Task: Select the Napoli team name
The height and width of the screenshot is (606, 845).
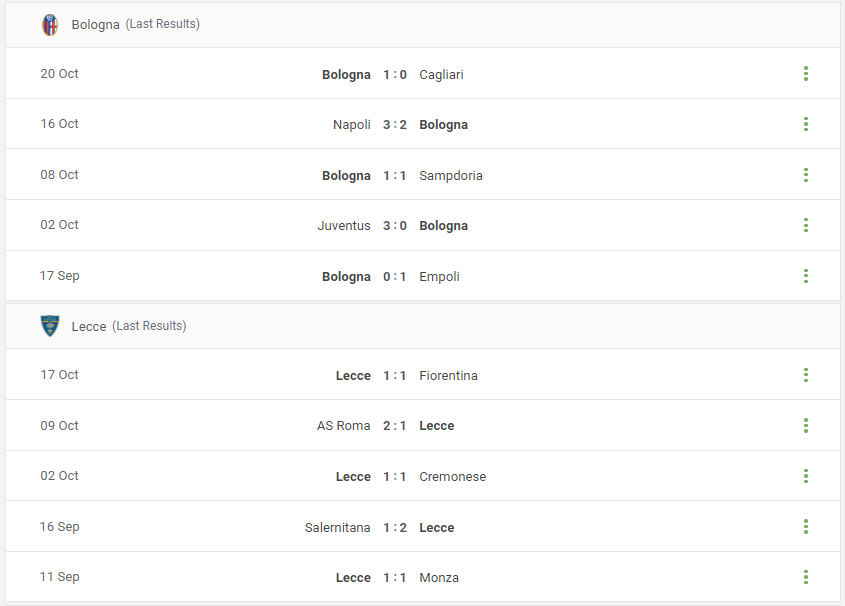Action: (x=351, y=124)
